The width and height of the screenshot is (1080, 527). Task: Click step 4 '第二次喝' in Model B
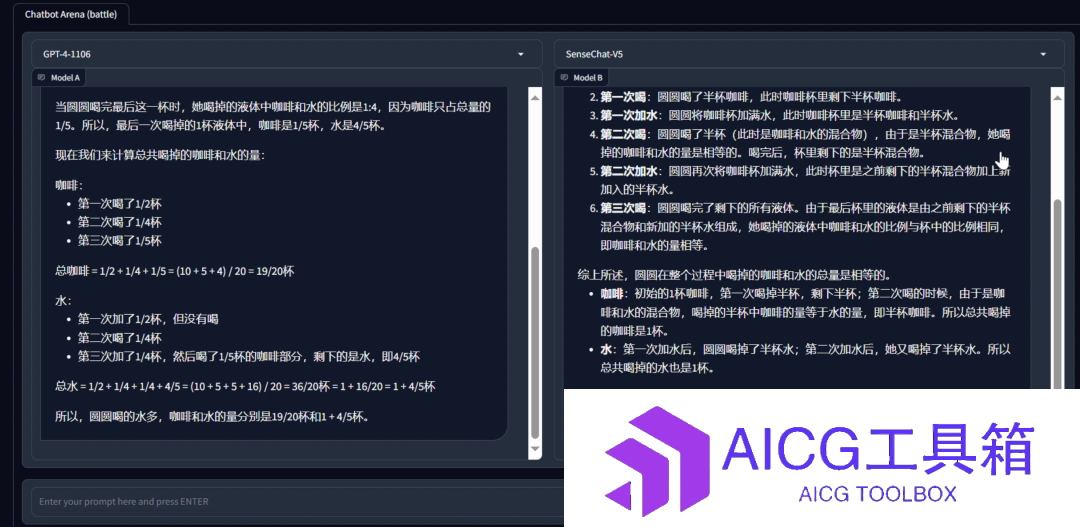(623, 134)
